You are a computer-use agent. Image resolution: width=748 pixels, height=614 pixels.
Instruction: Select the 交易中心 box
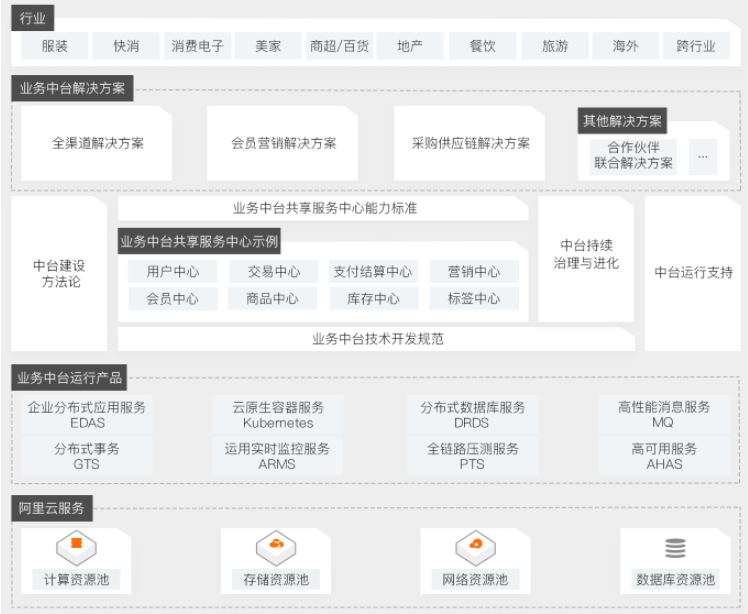coord(273,271)
